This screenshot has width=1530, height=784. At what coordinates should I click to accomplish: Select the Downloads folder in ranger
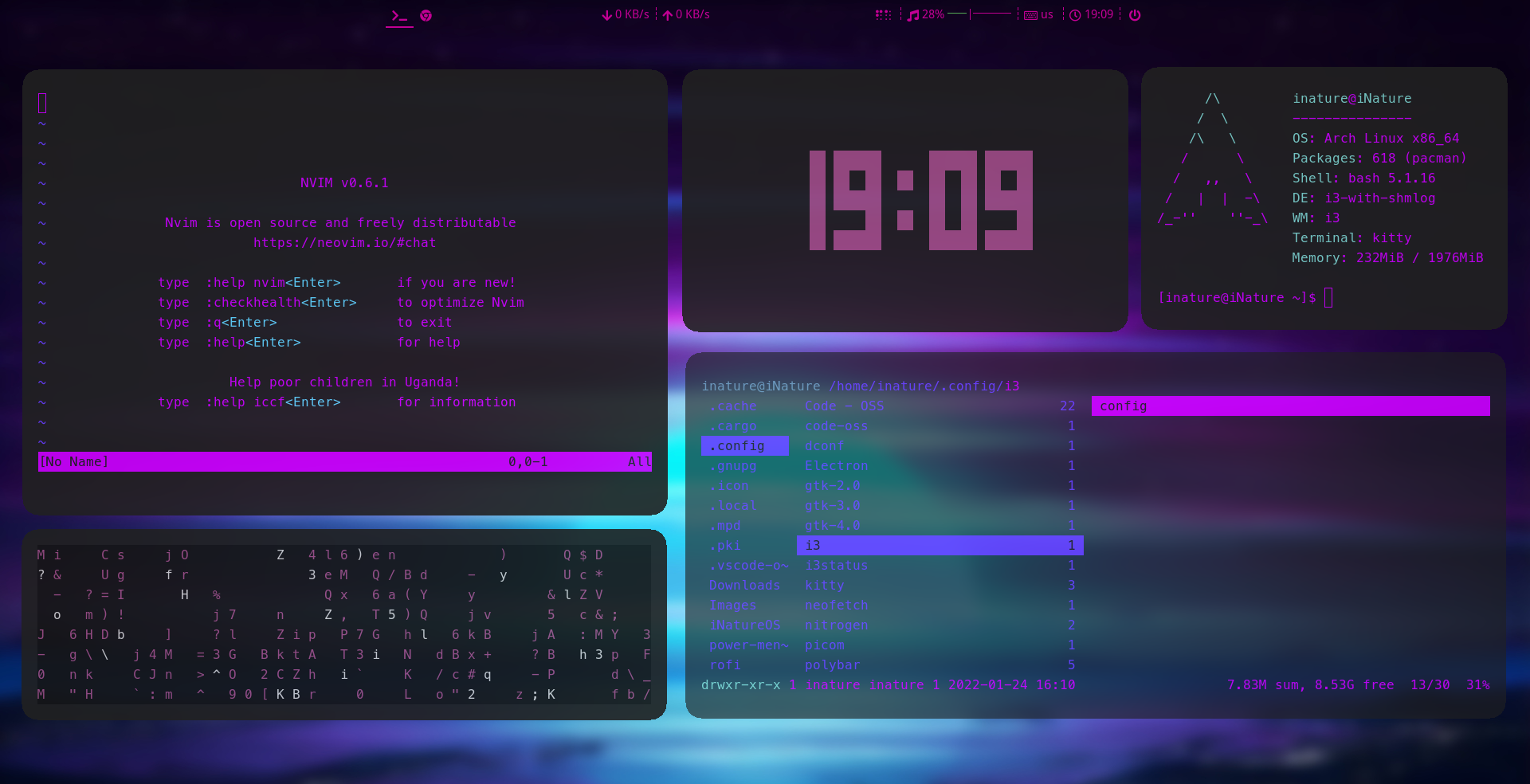click(745, 586)
